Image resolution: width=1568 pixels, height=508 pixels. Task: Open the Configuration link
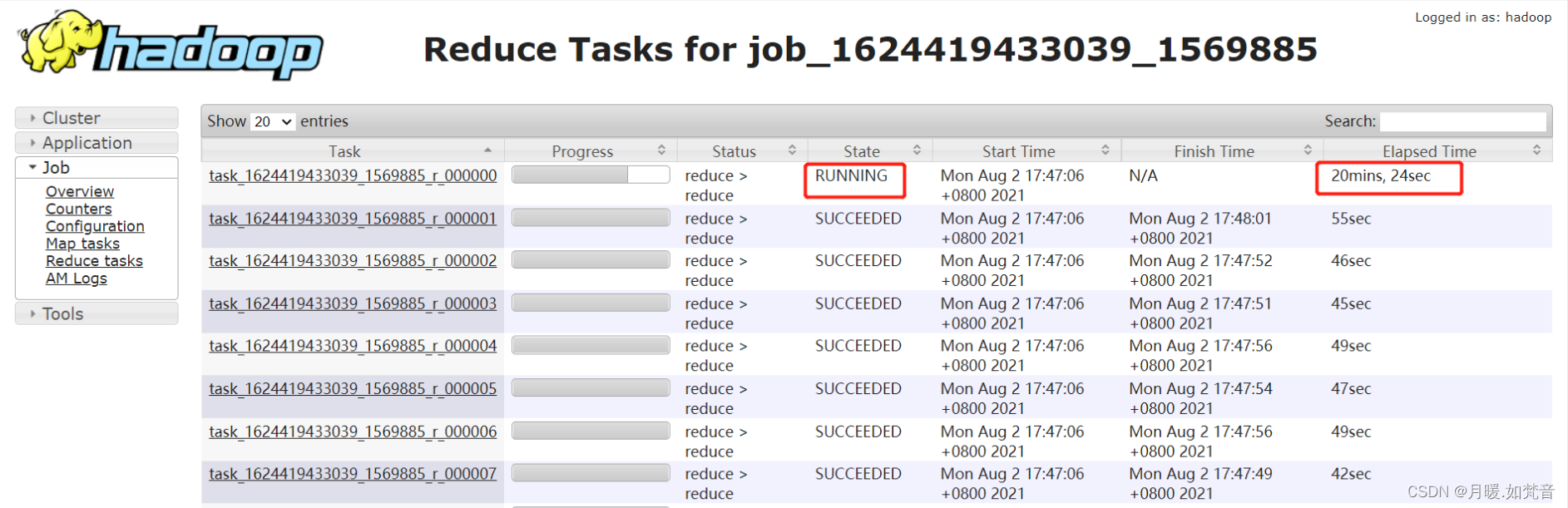click(95, 226)
